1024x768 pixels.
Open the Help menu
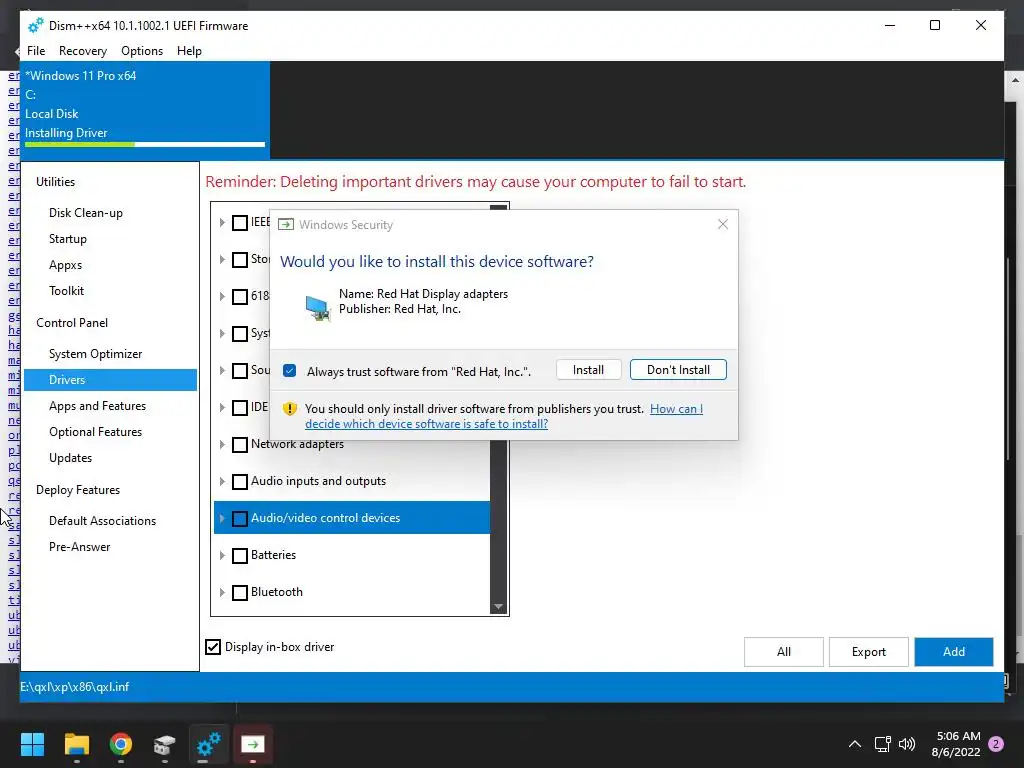(x=189, y=51)
